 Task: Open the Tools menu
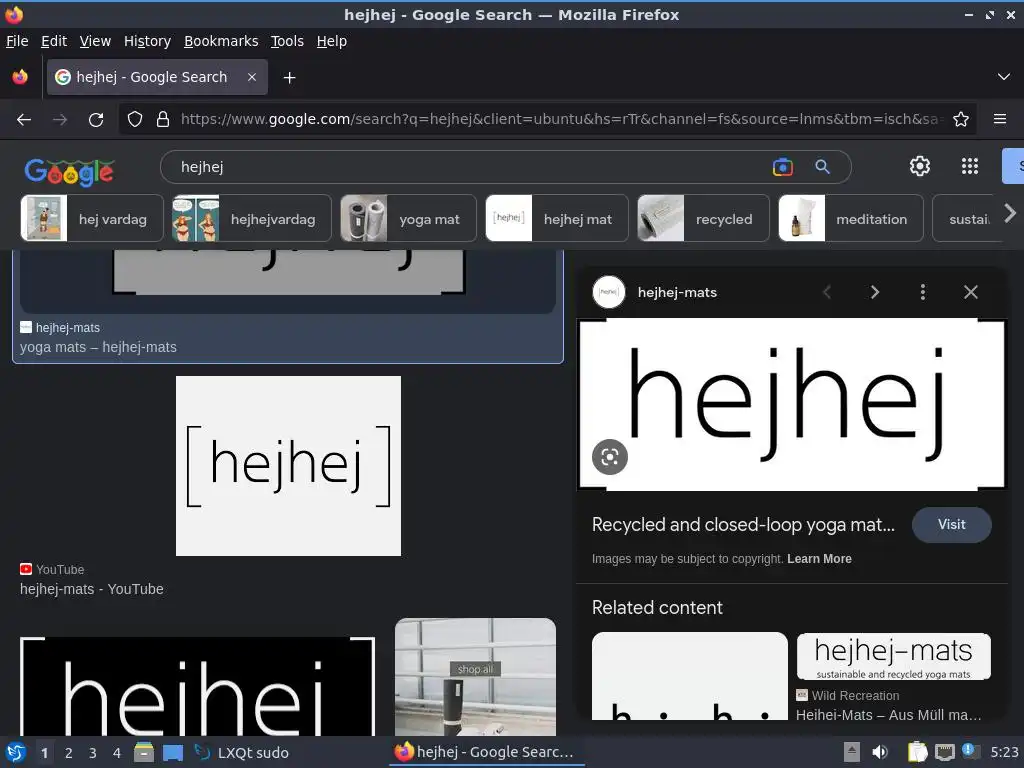tap(287, 41)
